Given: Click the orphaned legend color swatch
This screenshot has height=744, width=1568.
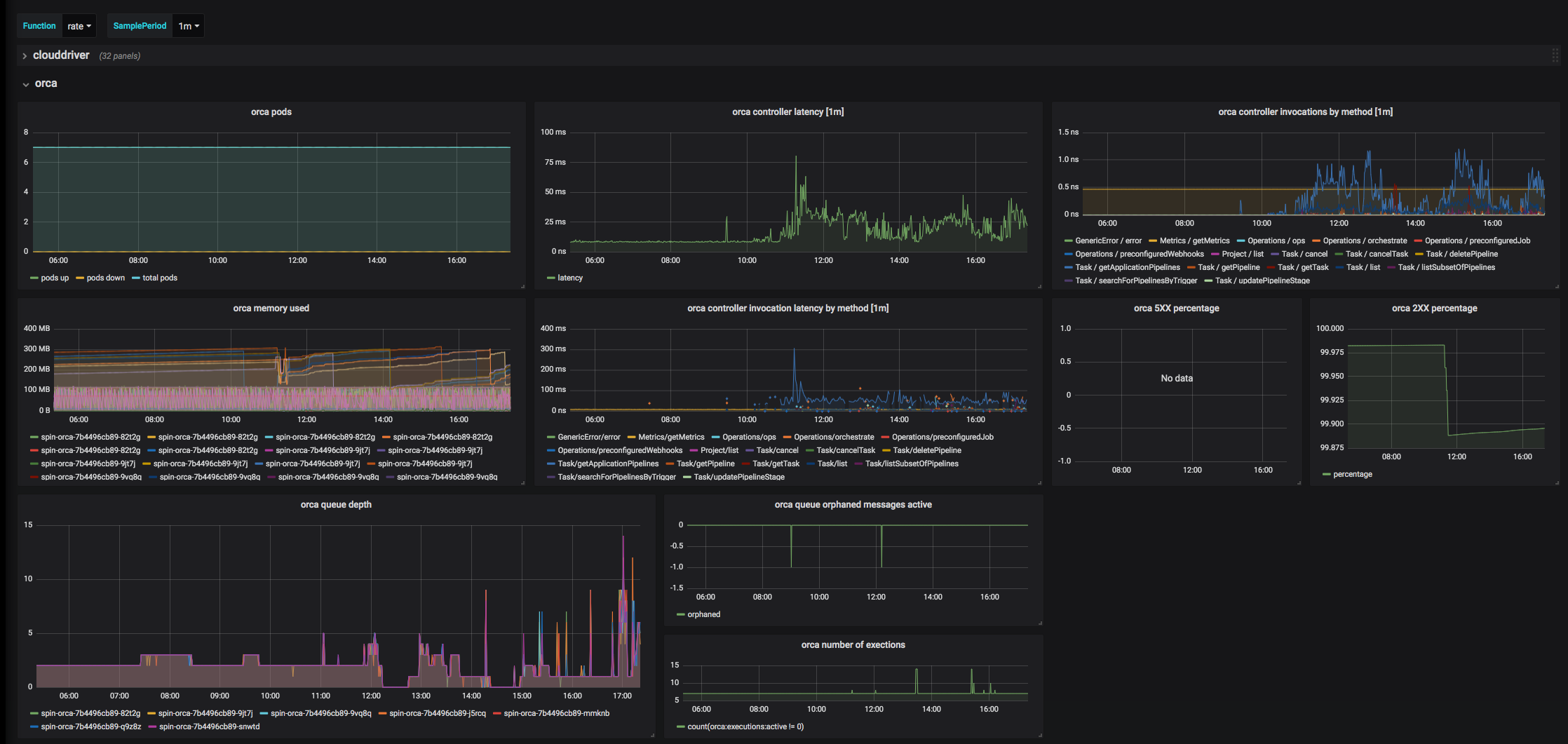Looking at the screenshot, I should (x=681, y=615).
